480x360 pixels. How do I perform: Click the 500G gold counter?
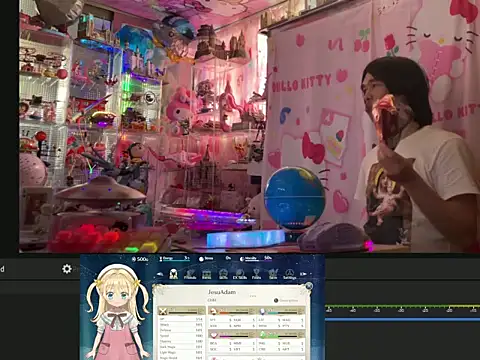pyautogui.click(x=140, y=259)
